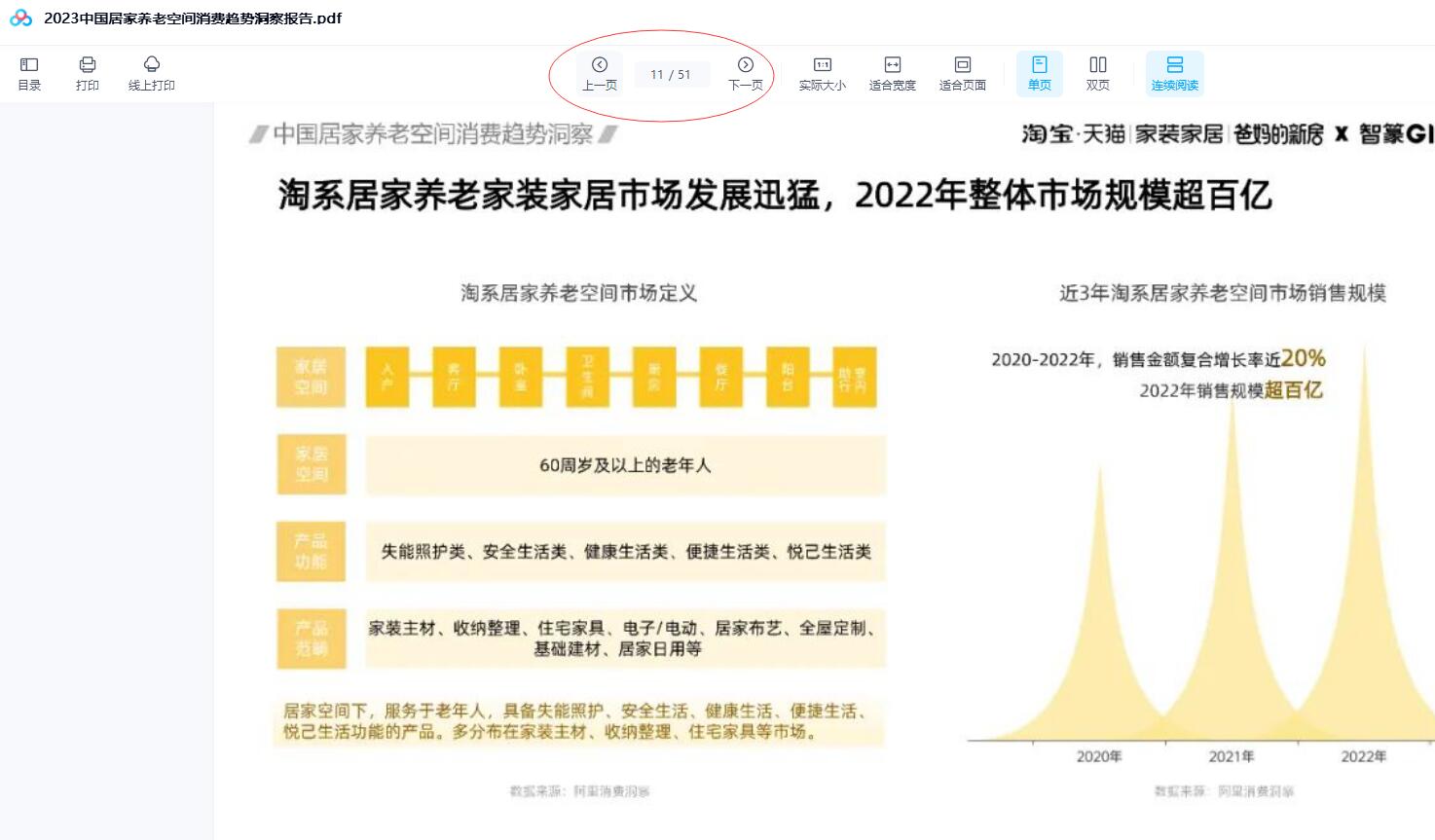
Task: Choose 适合页面 fit-page view
Action: [962, 73]
